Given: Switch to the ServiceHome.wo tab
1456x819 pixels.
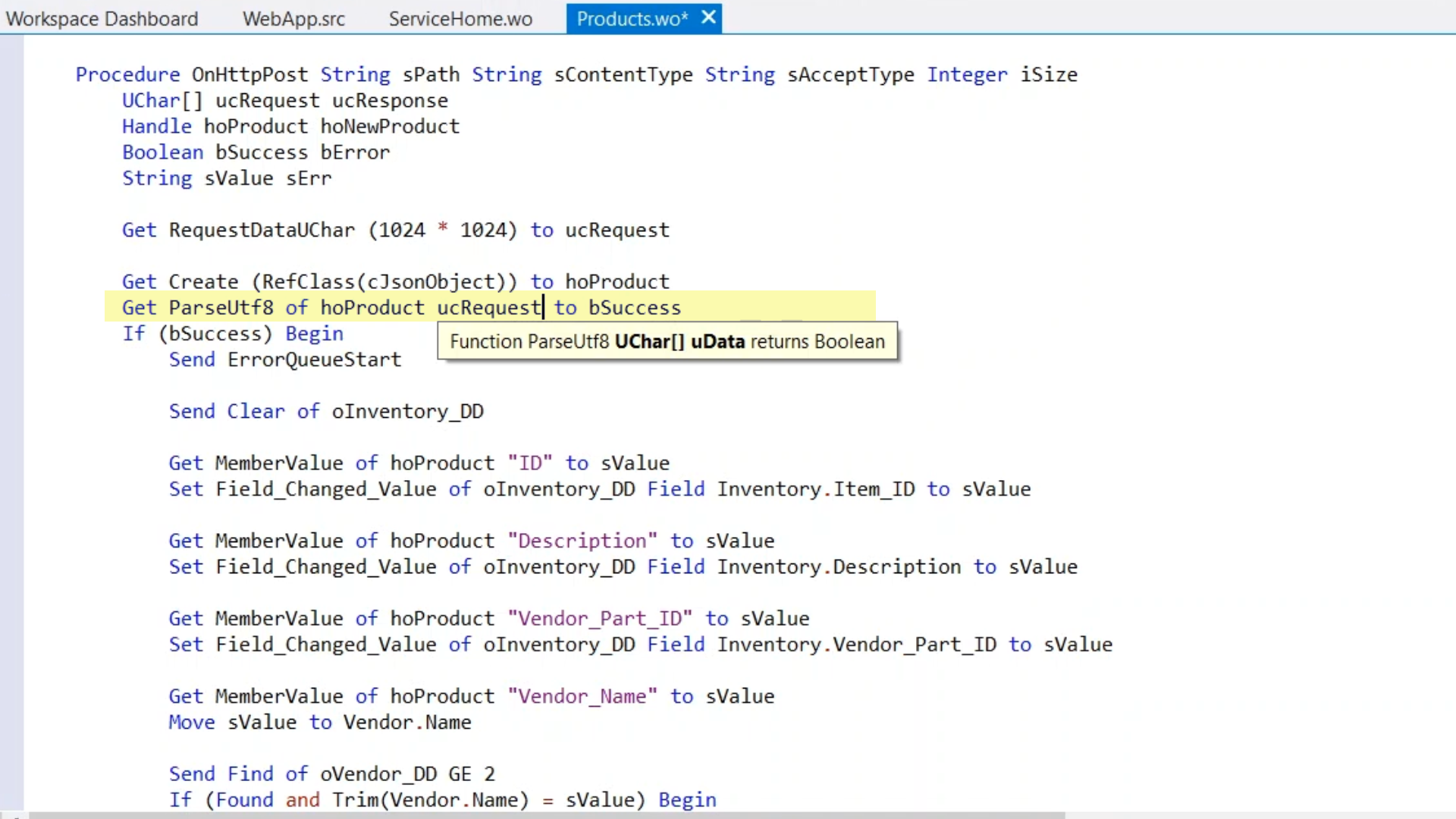Looking at the screenshot, I should point(460,18).
